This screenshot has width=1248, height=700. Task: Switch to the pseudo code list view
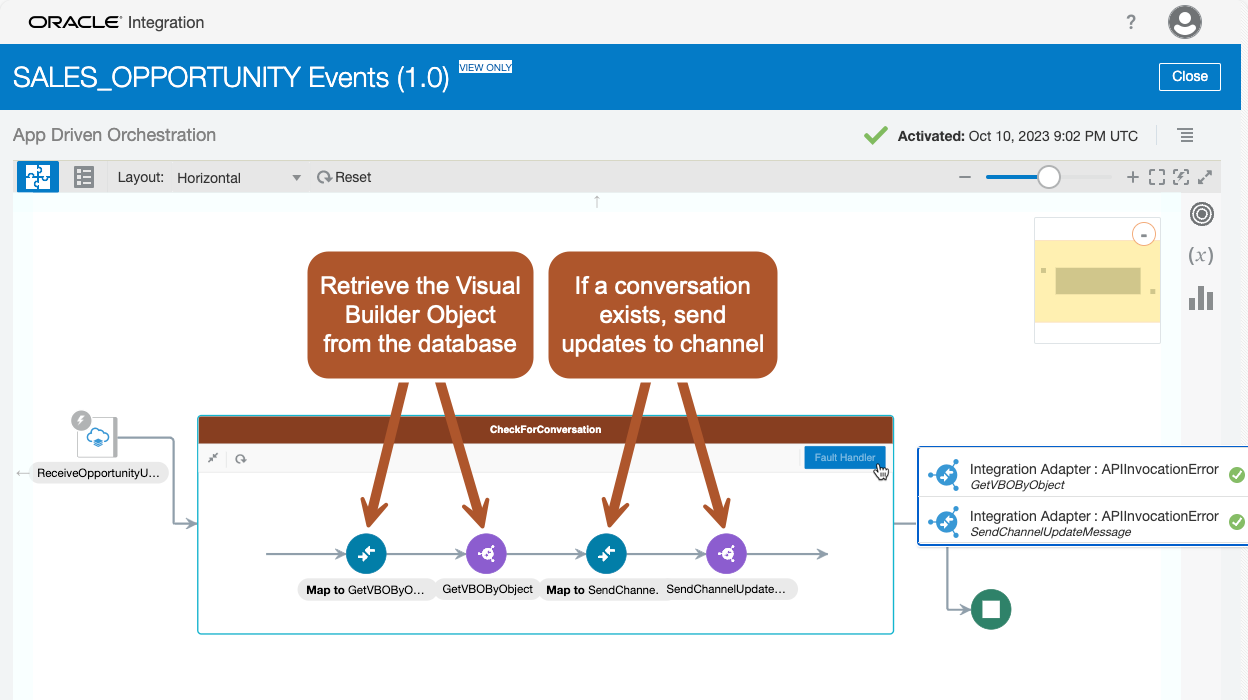(x=83, y=176)
